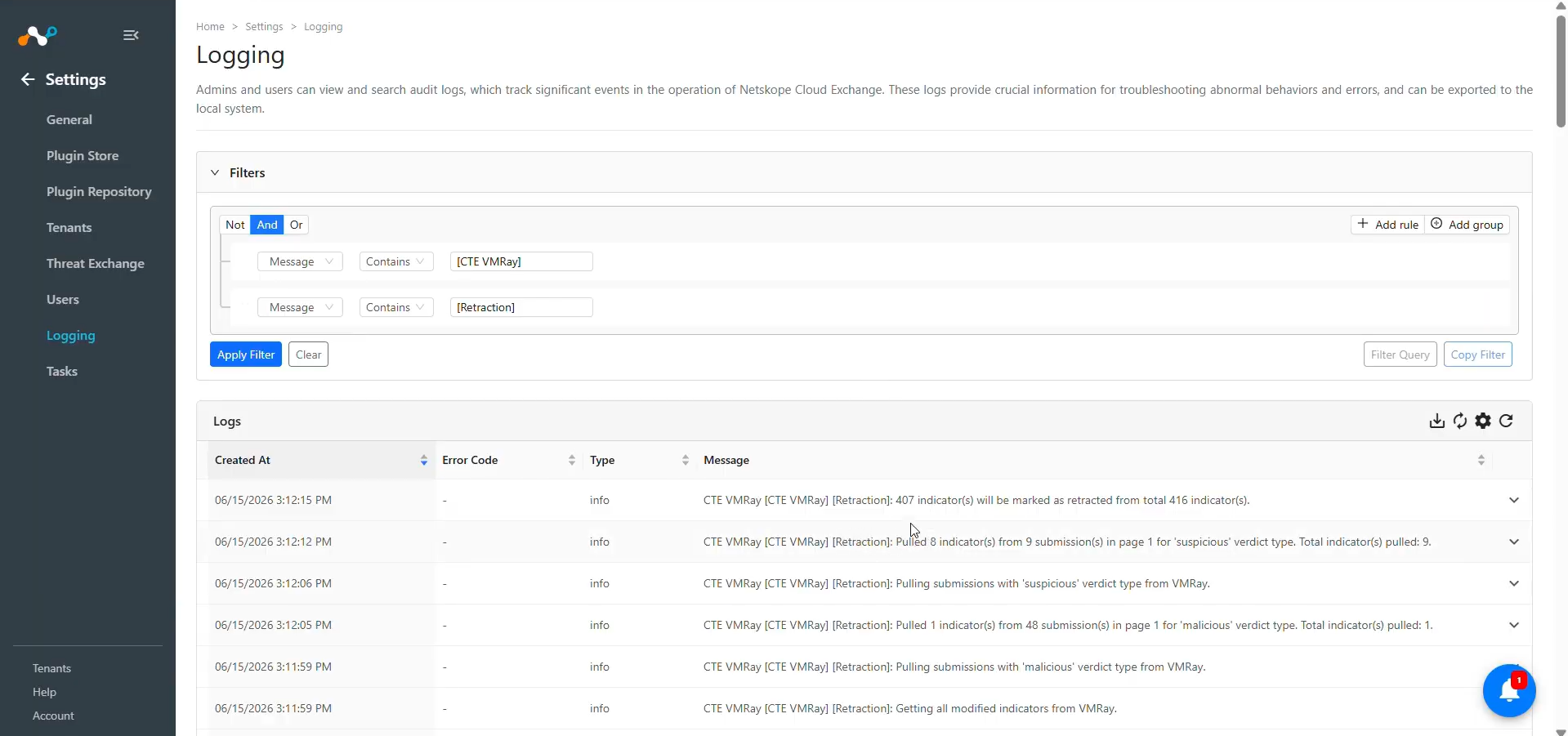1568x736 pixels.
Task: Follow the Settings breadcrumb link
Action: pyautogui.click(x=264, y=26)
